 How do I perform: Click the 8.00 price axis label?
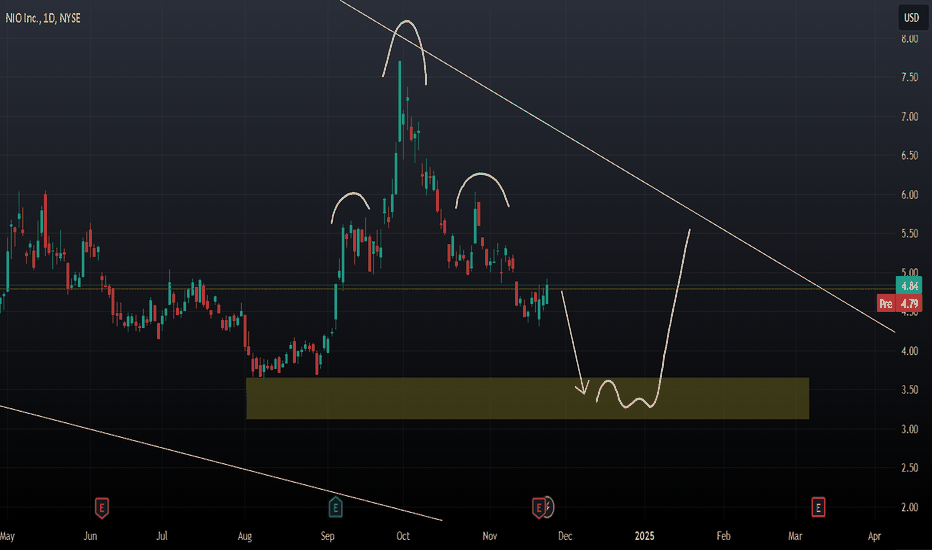coord(909,39)
